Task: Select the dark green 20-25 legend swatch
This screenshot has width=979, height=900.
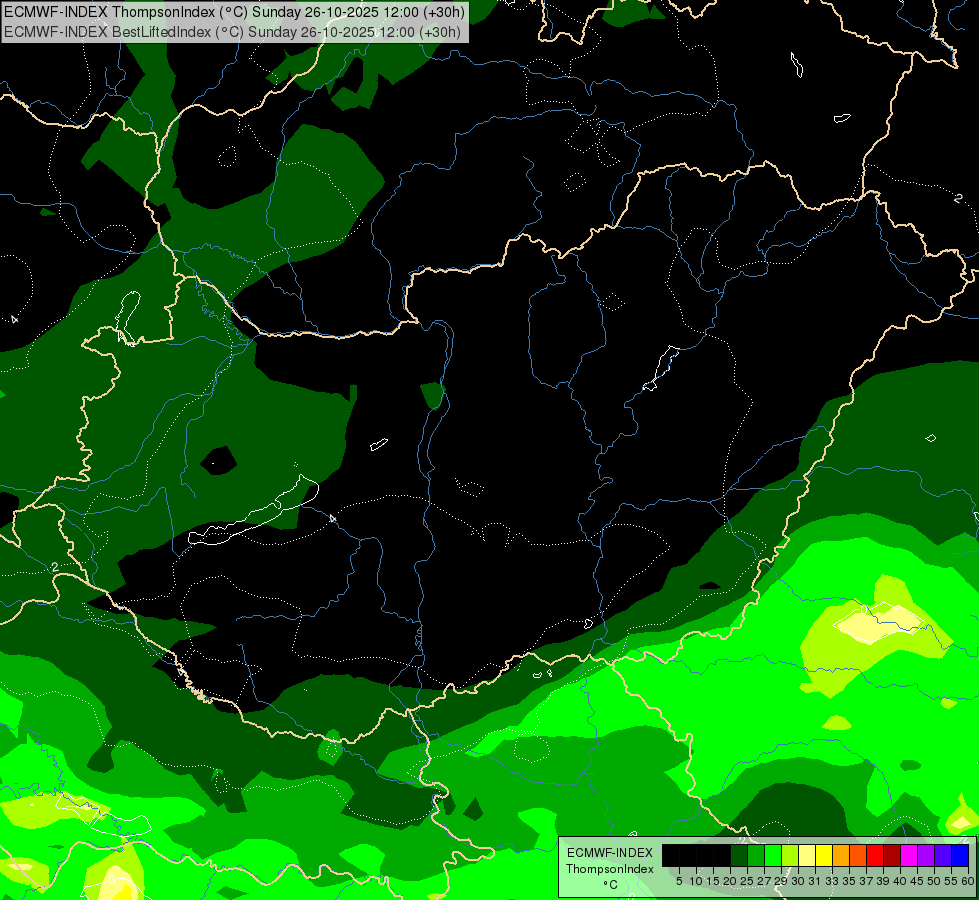Action: (739, 855)
